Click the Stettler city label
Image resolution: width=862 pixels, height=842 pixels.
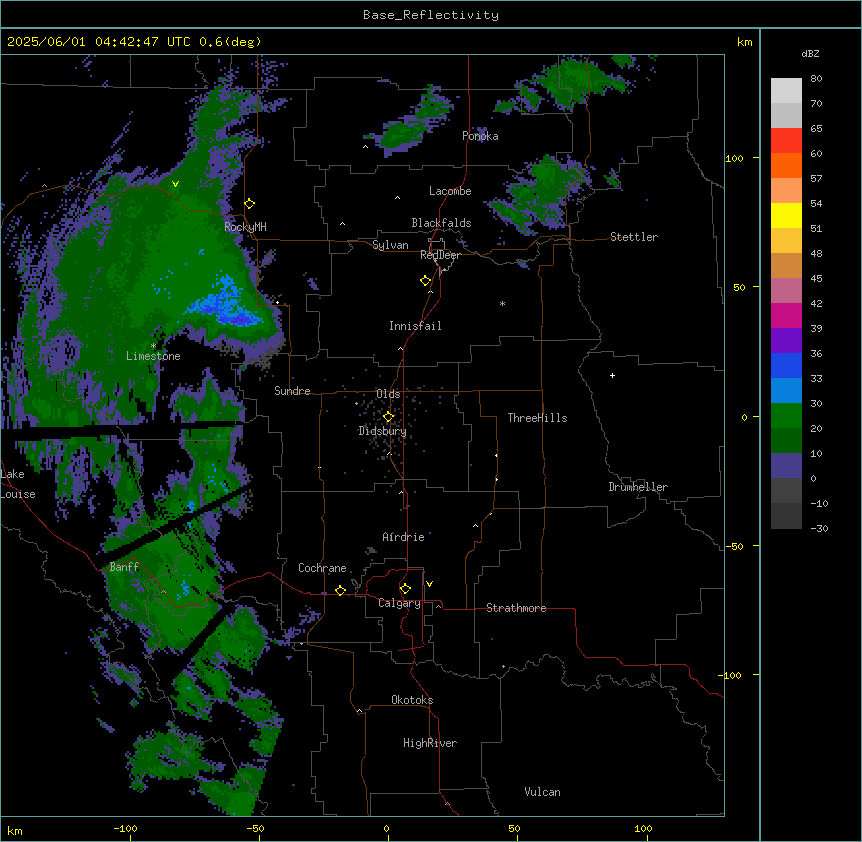(x=634, y=237)
